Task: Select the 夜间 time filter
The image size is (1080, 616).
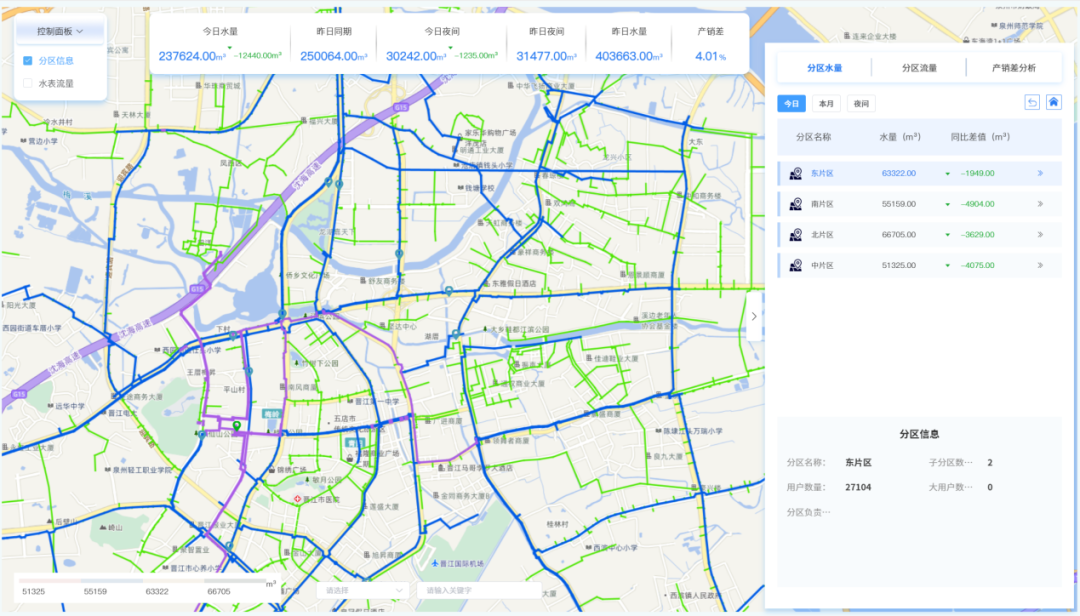Action: tap(860, 104)
